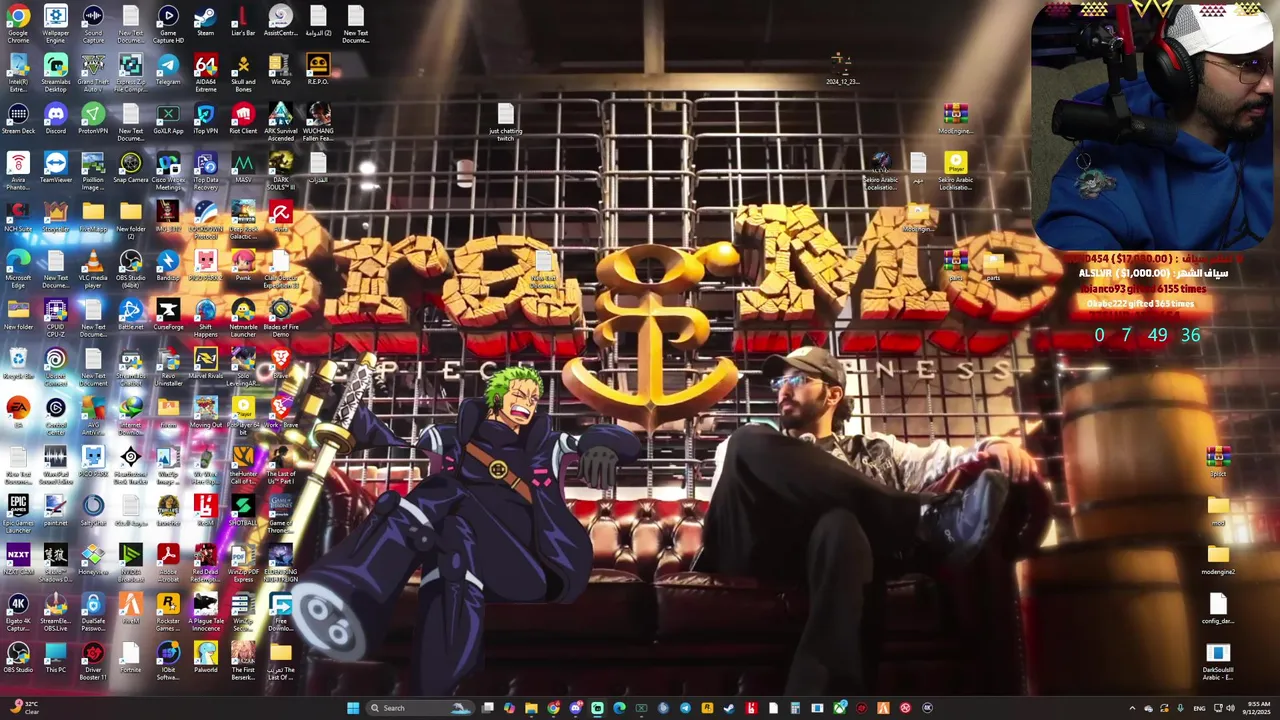Select modengine2 folder on desktop
Screen dimensions: 1280x720
(1218, 561)
